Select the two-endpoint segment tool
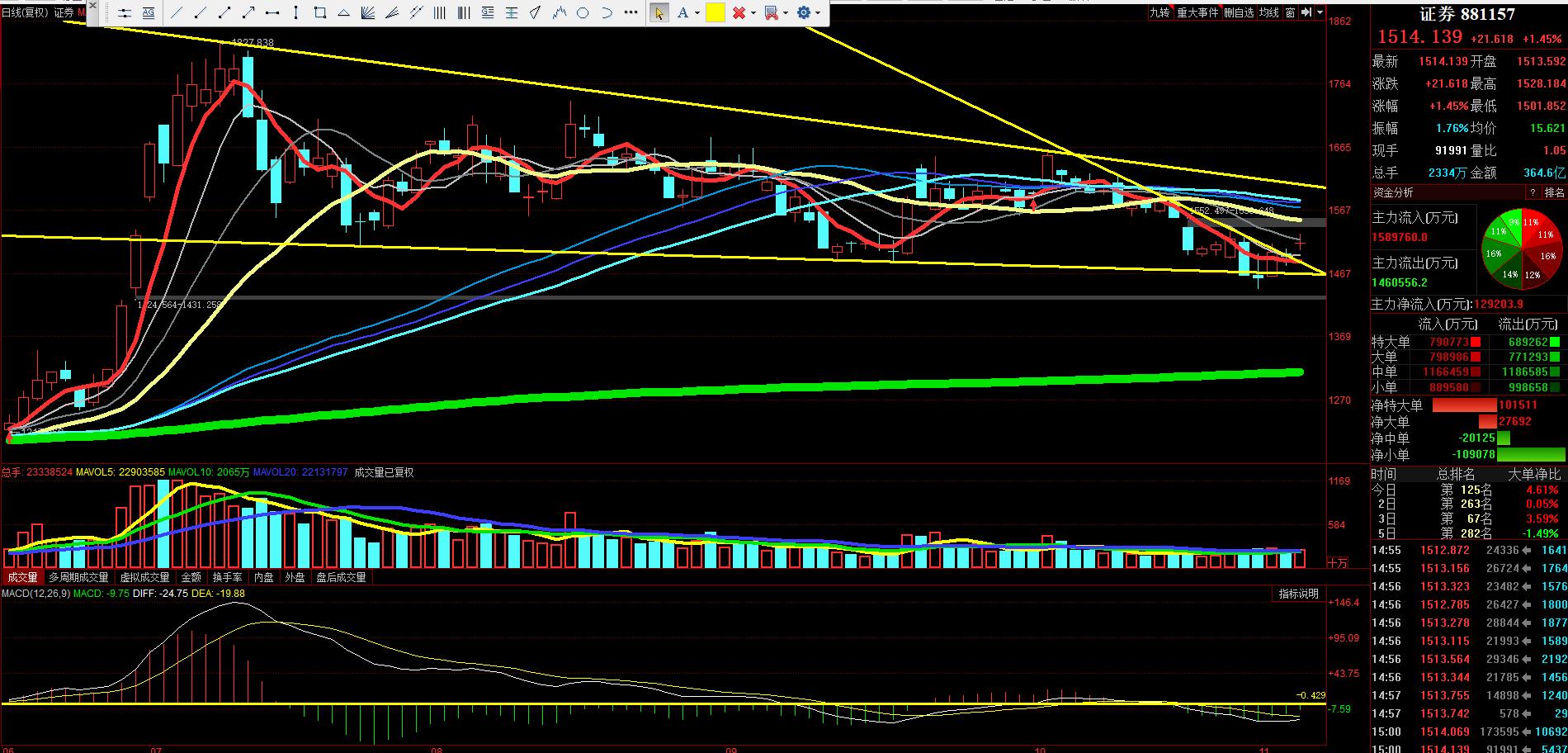 224,13
